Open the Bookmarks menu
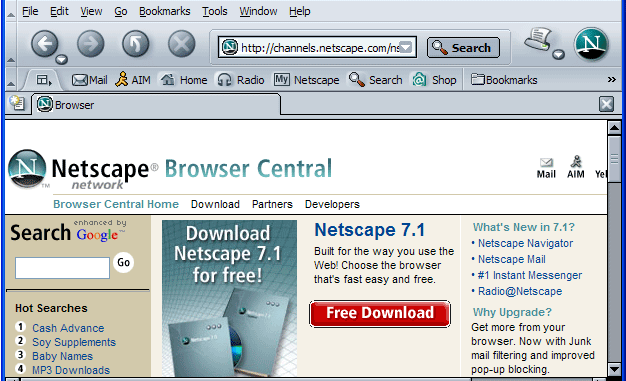The image size is (626, 381). tap(164, 11)
